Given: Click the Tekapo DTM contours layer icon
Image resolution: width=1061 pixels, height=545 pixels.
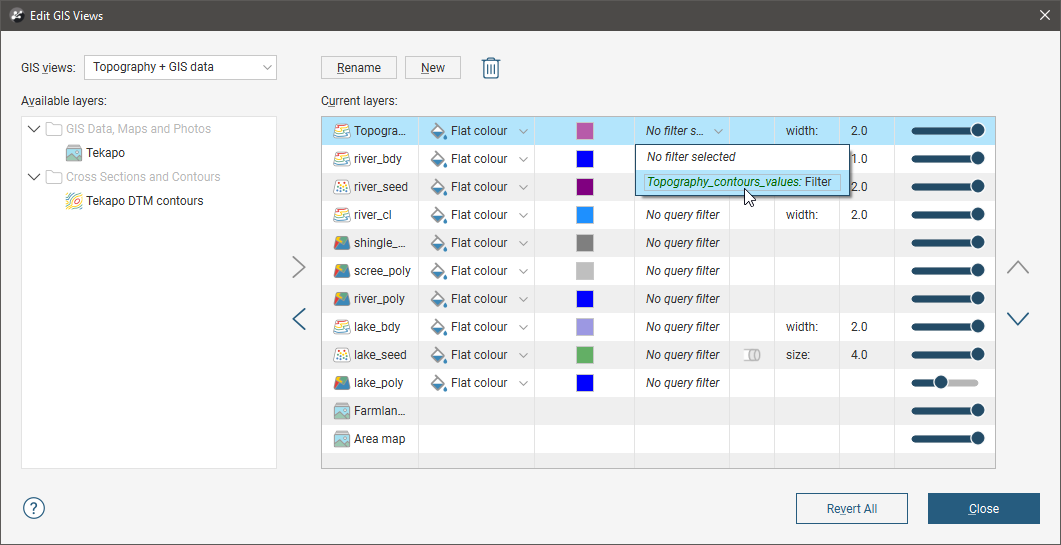Looking at the screenshot, I should point(74,201).
